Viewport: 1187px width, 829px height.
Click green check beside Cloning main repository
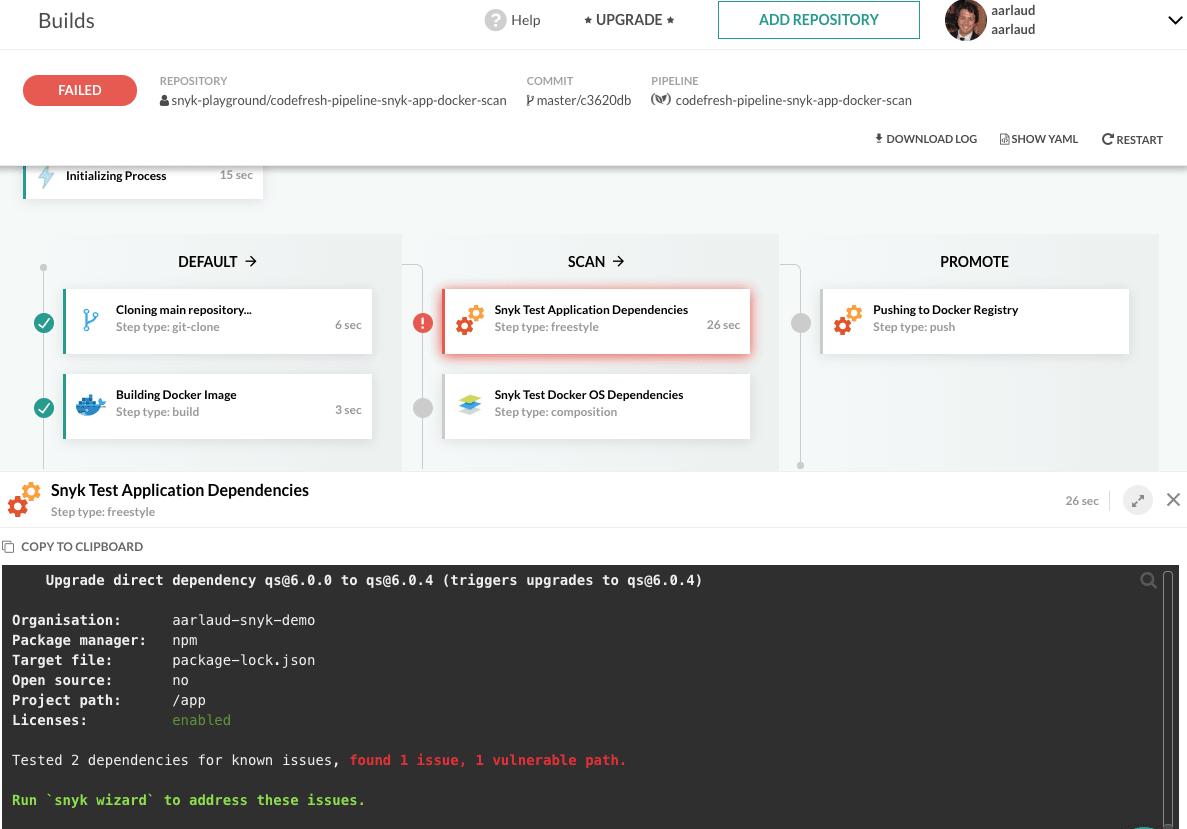coord(44,323)
